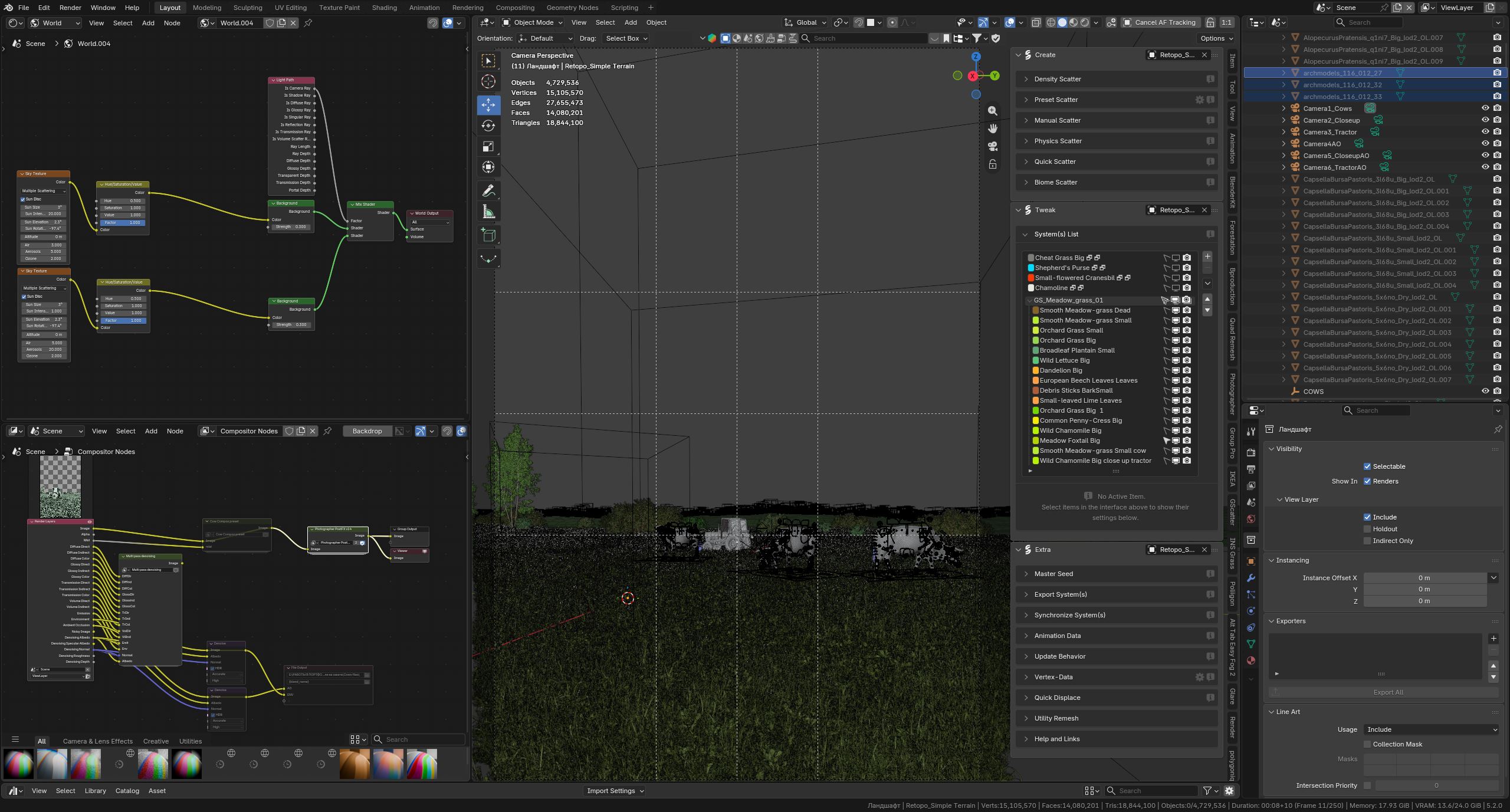This screenshot has height=812, width=1510.
Task: Activate the Annotate pencil tool
Action: [x=488, y=191]
